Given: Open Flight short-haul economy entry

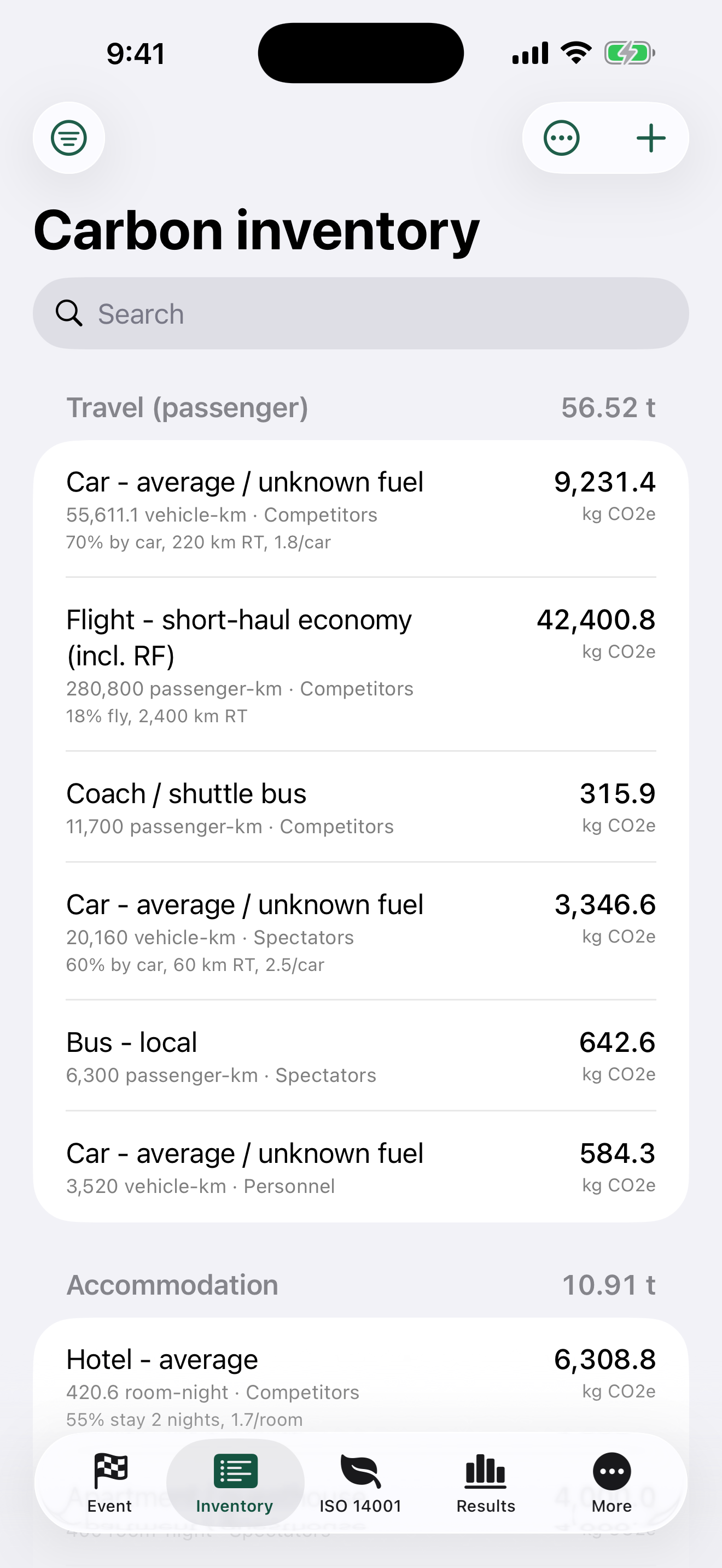Looking at the screenshot, I should 361,664.
